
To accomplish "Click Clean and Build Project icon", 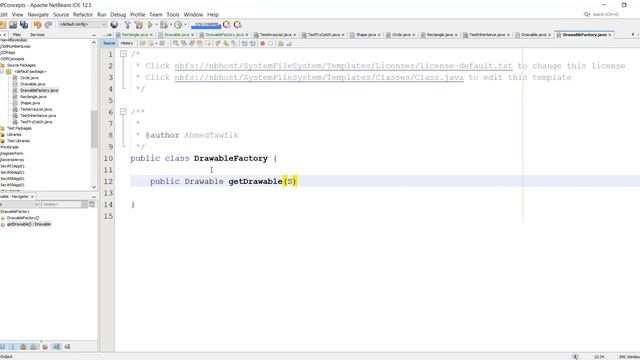I will pyautogui.click(x=139, y=25).
